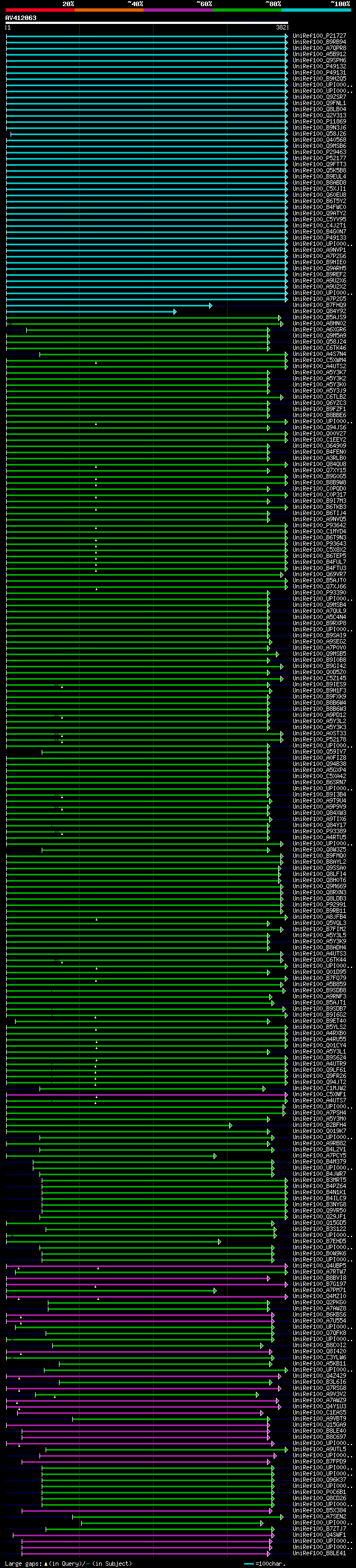The width and height of the screenshot is (356, 1568).
Task: Click the purple ~60% identity legend segment
Action: click(x=177, y=11)
